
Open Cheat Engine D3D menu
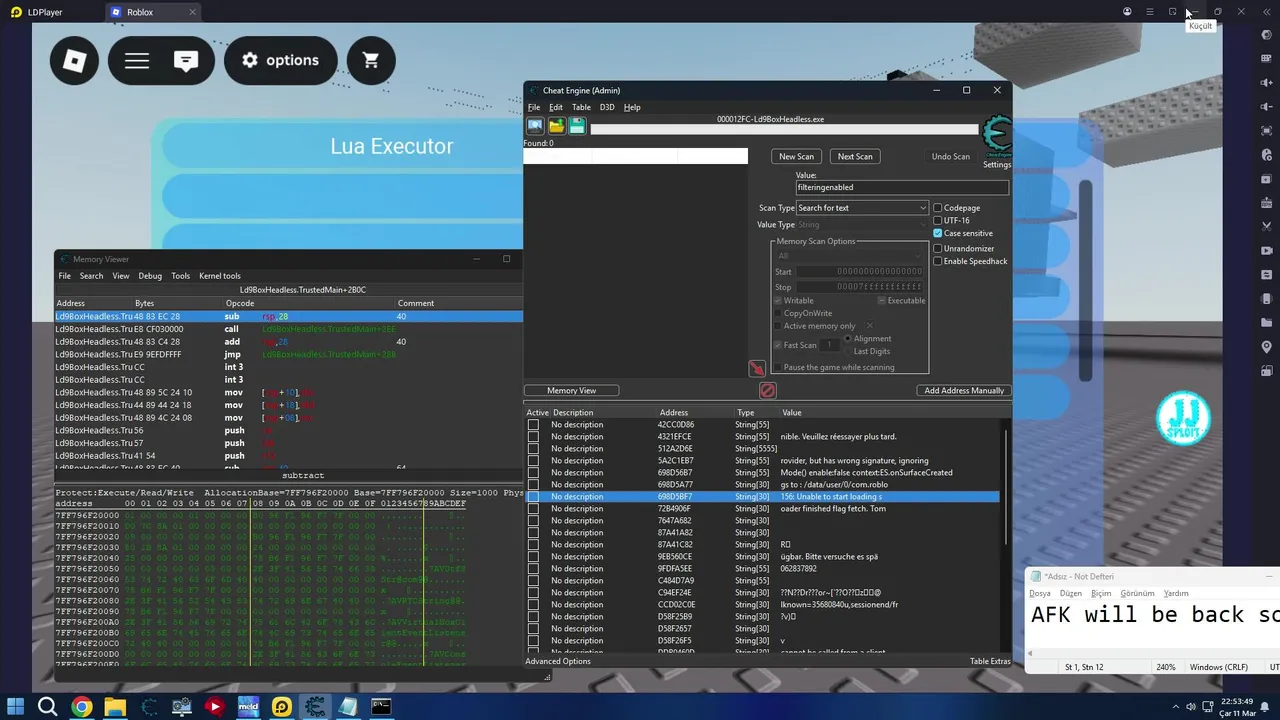pos(607,107)
